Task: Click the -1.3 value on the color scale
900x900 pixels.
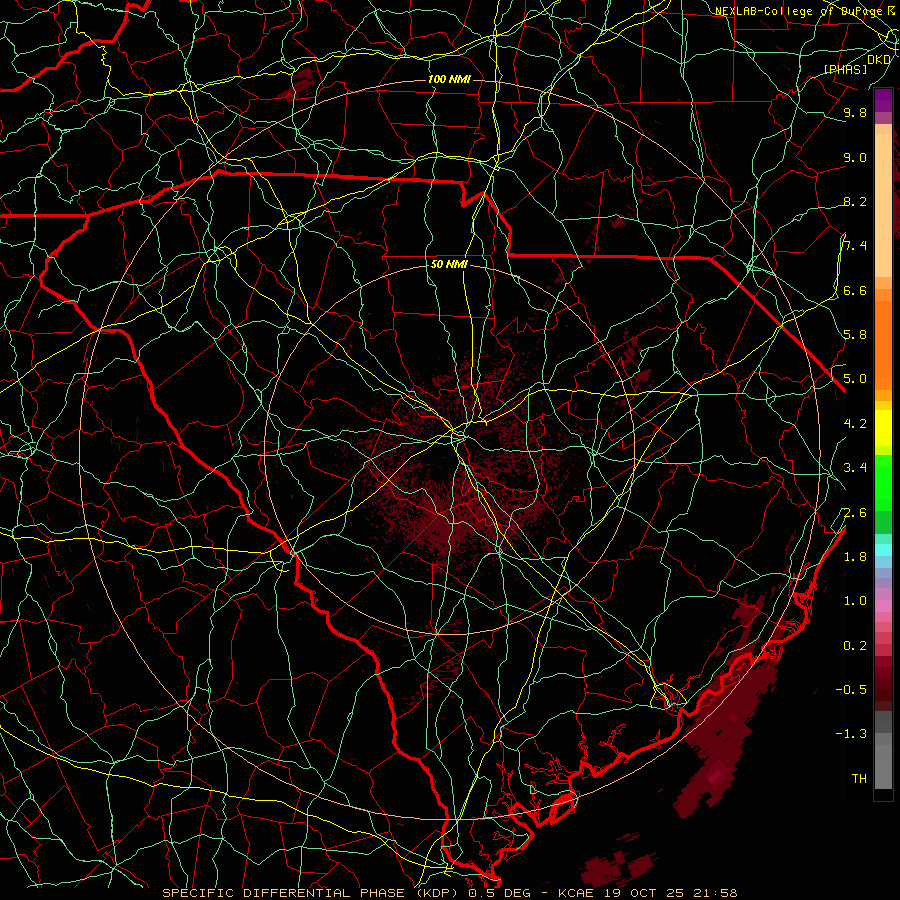Action: point(851,734)
